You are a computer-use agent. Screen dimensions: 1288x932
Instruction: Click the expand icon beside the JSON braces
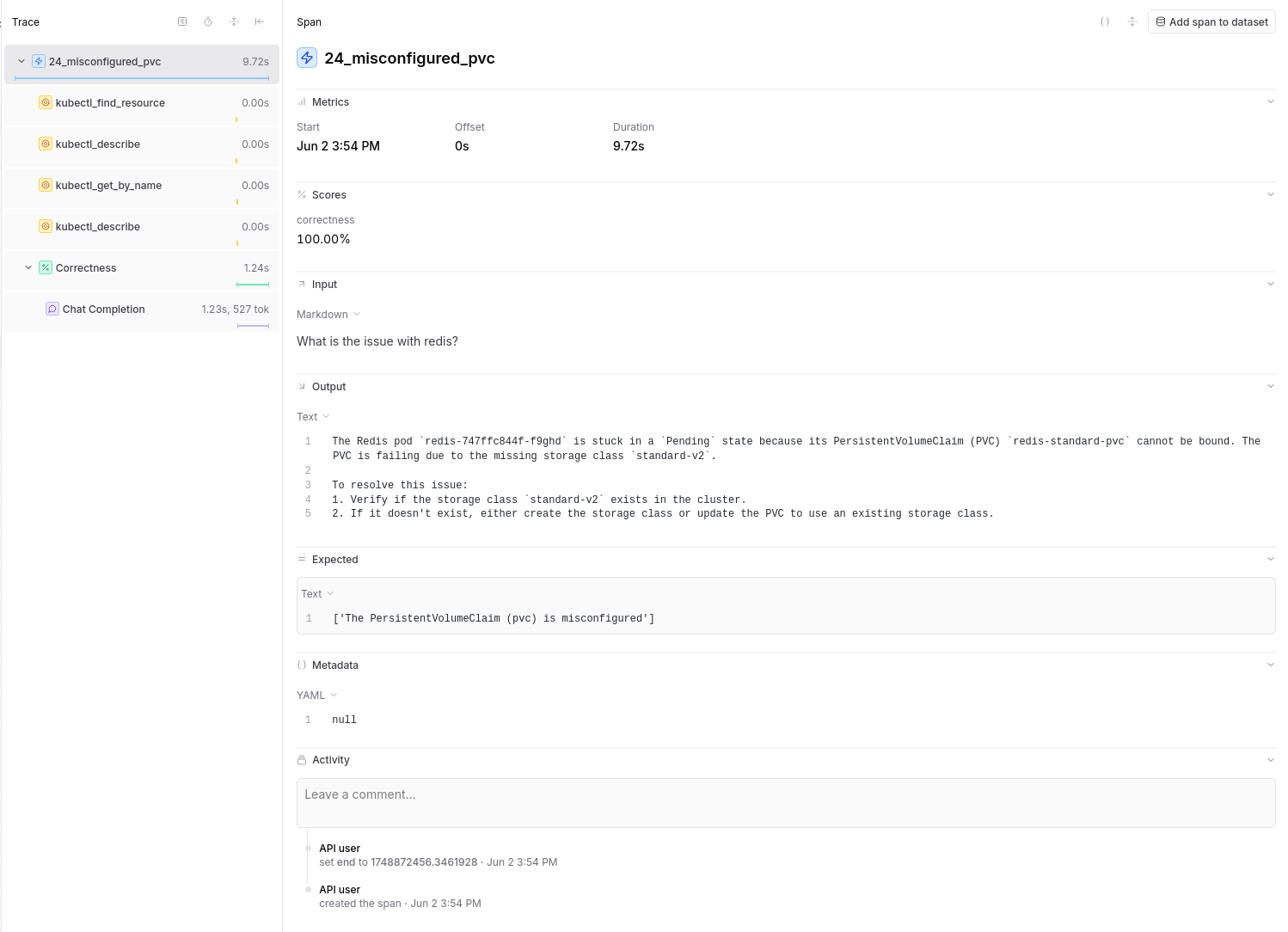(1132, 21)
